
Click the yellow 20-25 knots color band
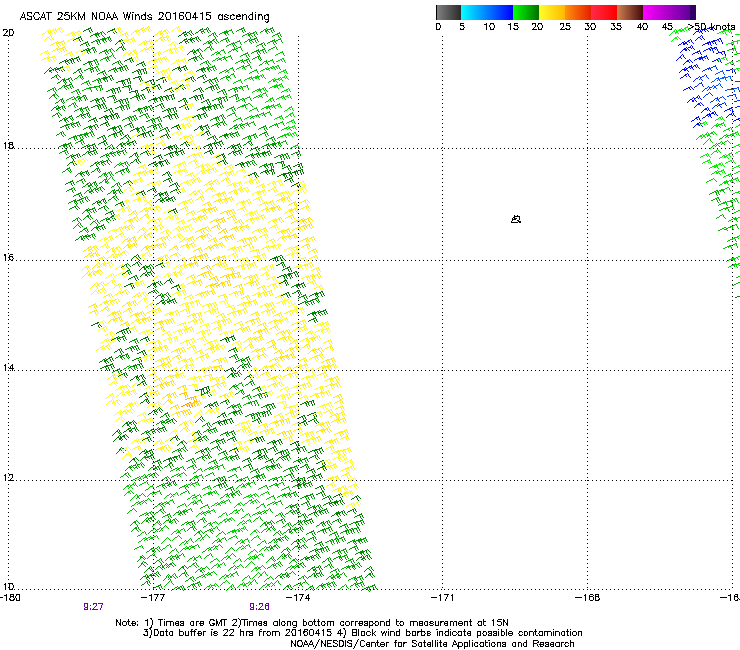552,12
